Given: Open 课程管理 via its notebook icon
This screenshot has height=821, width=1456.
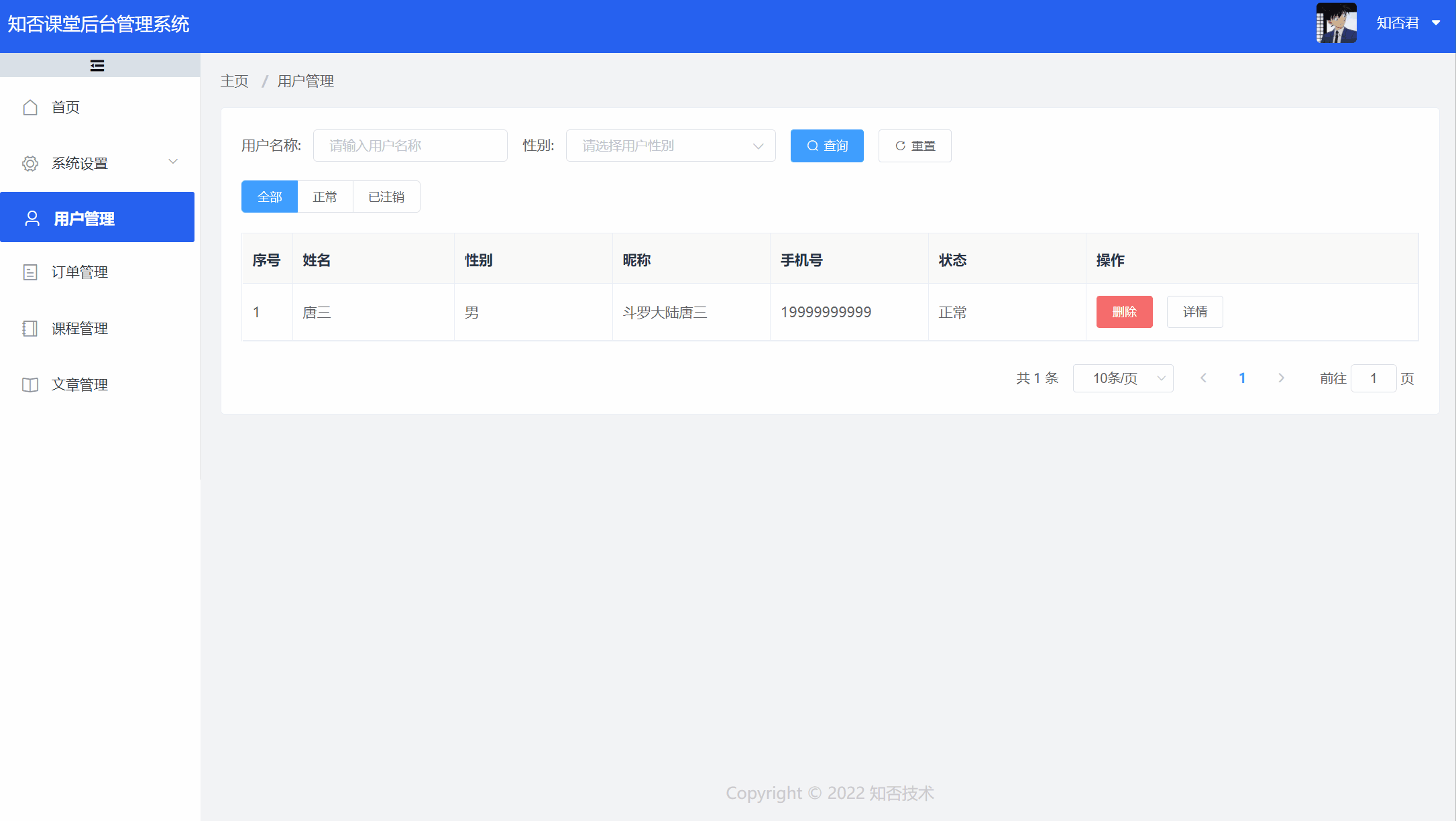Looking at the screenshot, I should coord(30,329).
